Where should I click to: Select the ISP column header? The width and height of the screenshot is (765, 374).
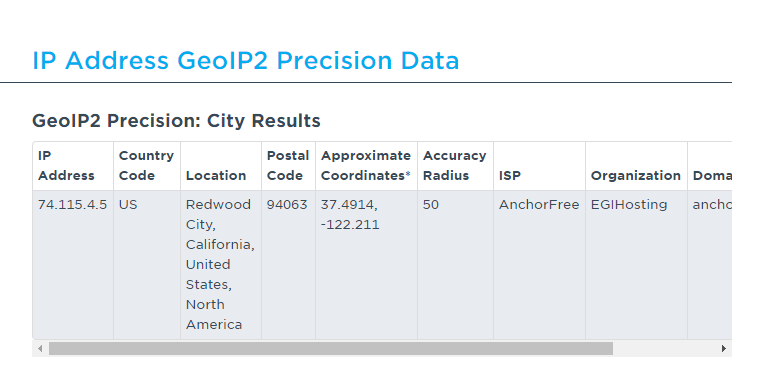pos(539,166)
